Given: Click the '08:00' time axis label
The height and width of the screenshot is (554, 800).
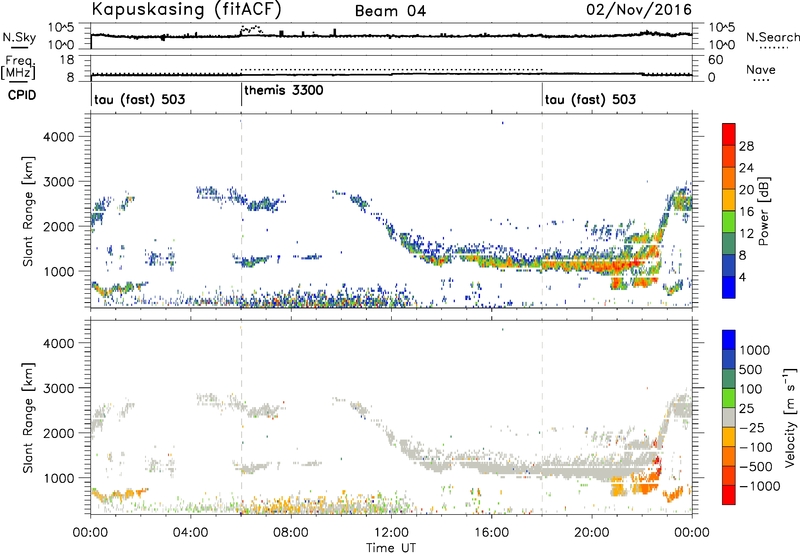Looking at the screenshot, I should tap(291, 533).
